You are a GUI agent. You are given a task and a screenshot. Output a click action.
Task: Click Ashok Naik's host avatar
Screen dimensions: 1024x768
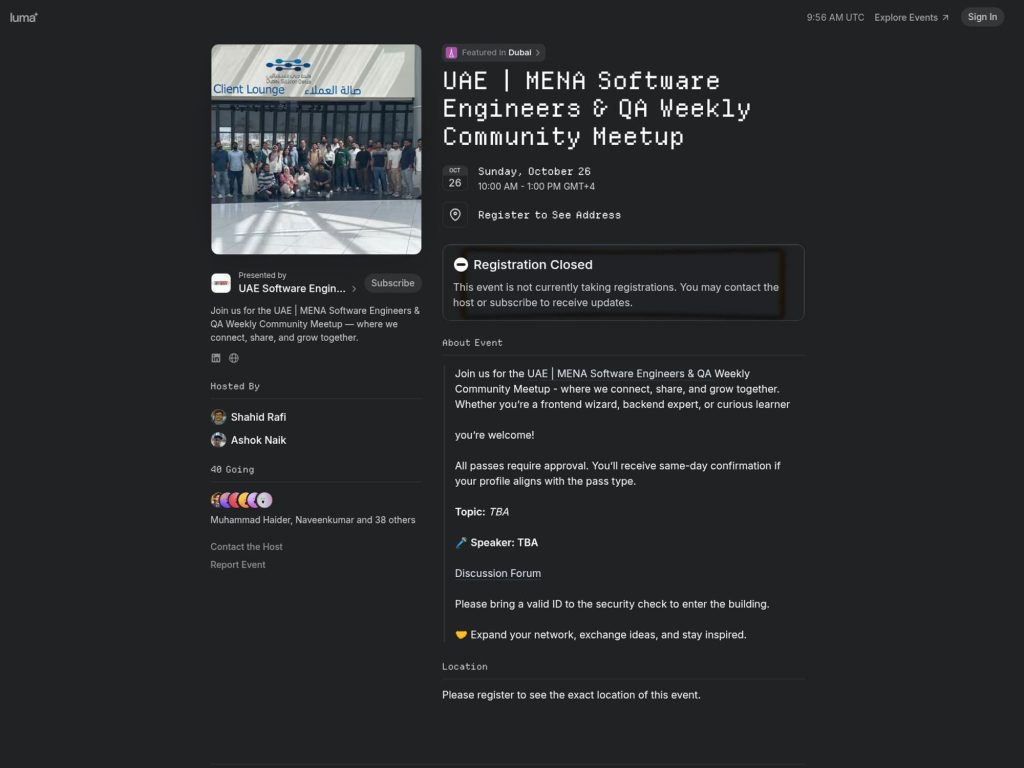click(x=218, y=440)
